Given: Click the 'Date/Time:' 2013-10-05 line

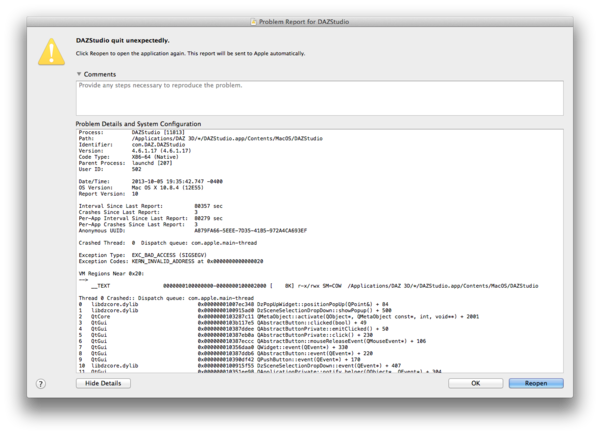Looking at the screenshot, I should tap(150, 181).
